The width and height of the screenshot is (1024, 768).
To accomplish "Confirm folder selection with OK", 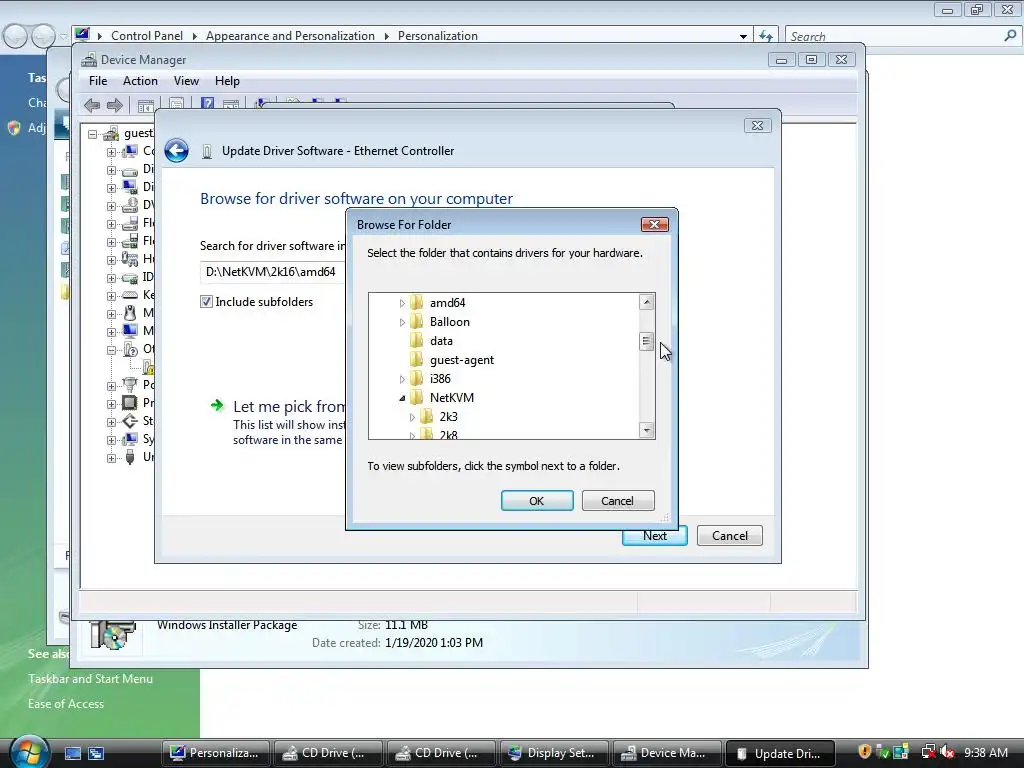I will pyautogui.click(x=537, y=501).
